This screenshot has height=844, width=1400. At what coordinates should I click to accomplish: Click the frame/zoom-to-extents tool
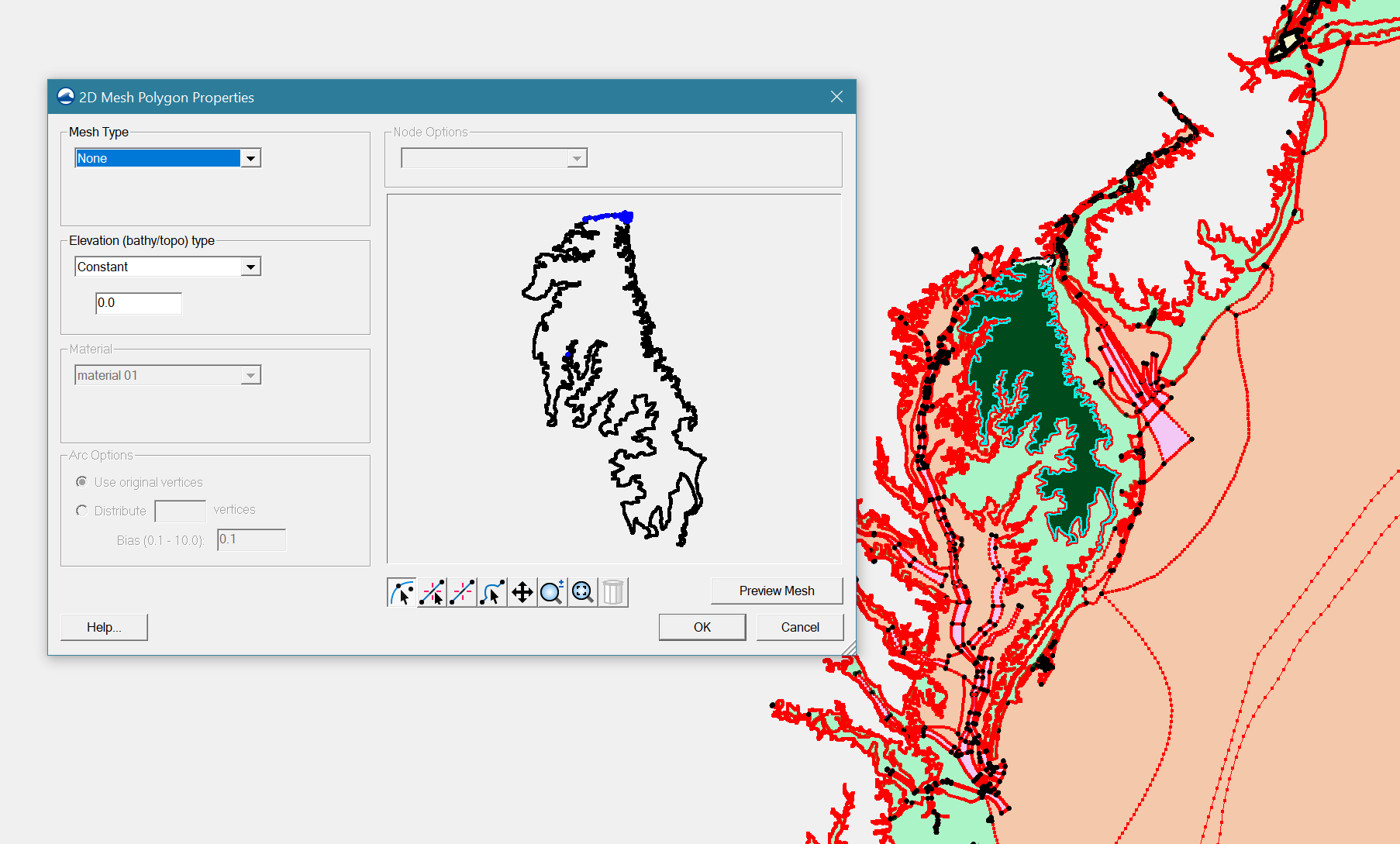click(x=583, y=592)
